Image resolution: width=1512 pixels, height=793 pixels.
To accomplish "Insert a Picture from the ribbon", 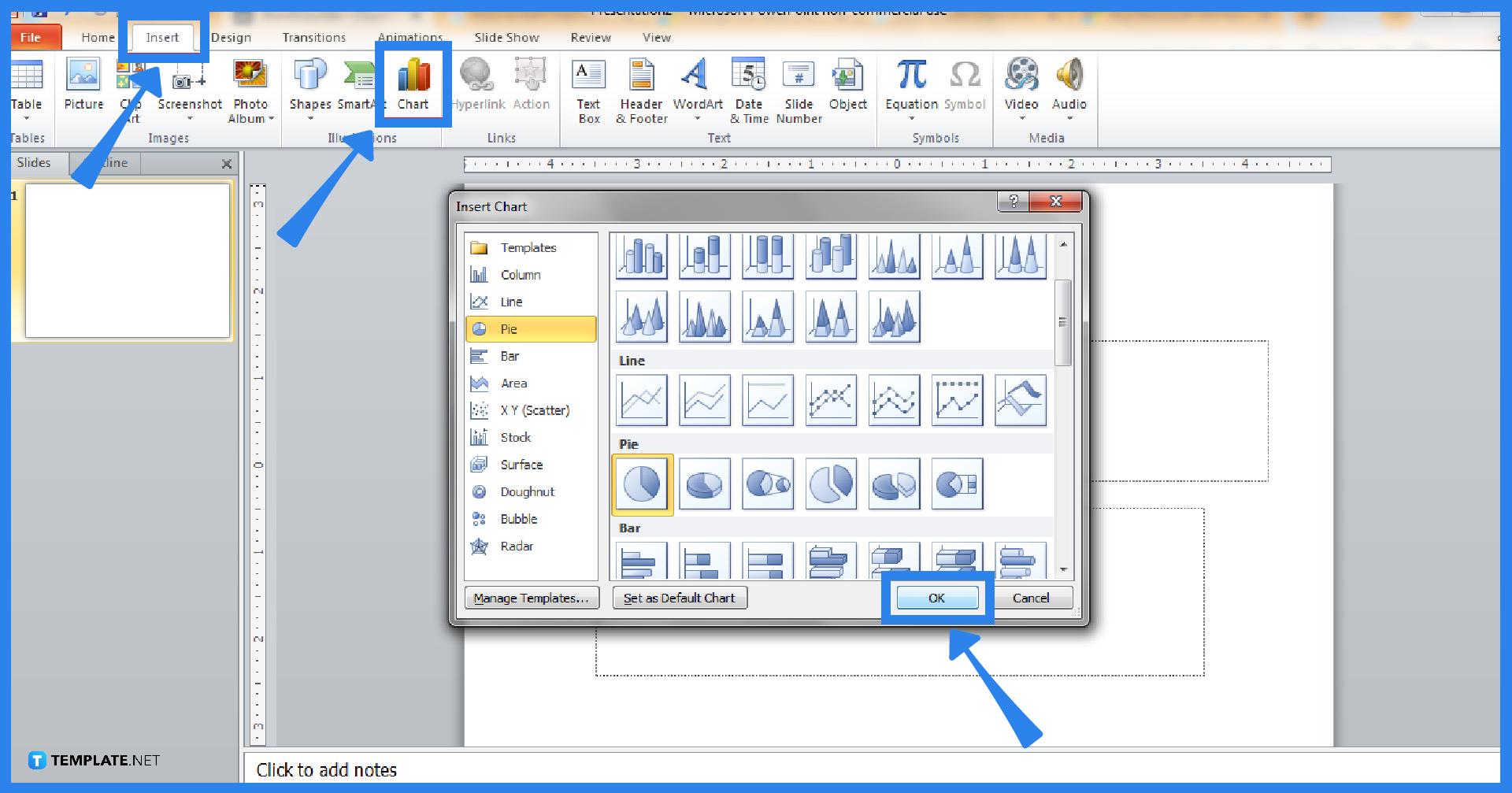I will [83, 88].
